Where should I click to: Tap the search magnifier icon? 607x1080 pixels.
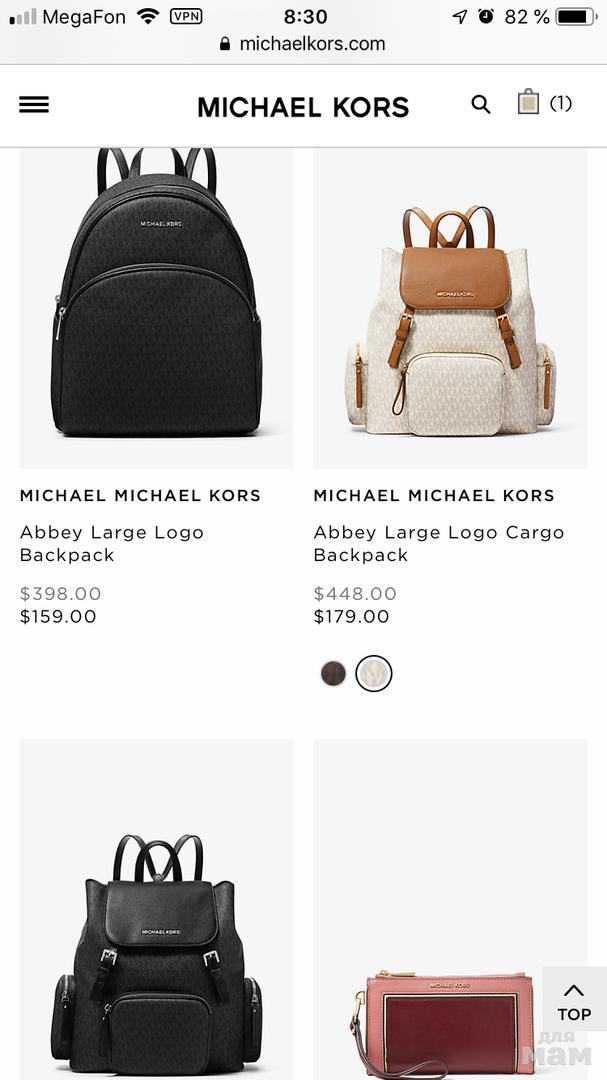pyautogui.click(x=481, y=104)
